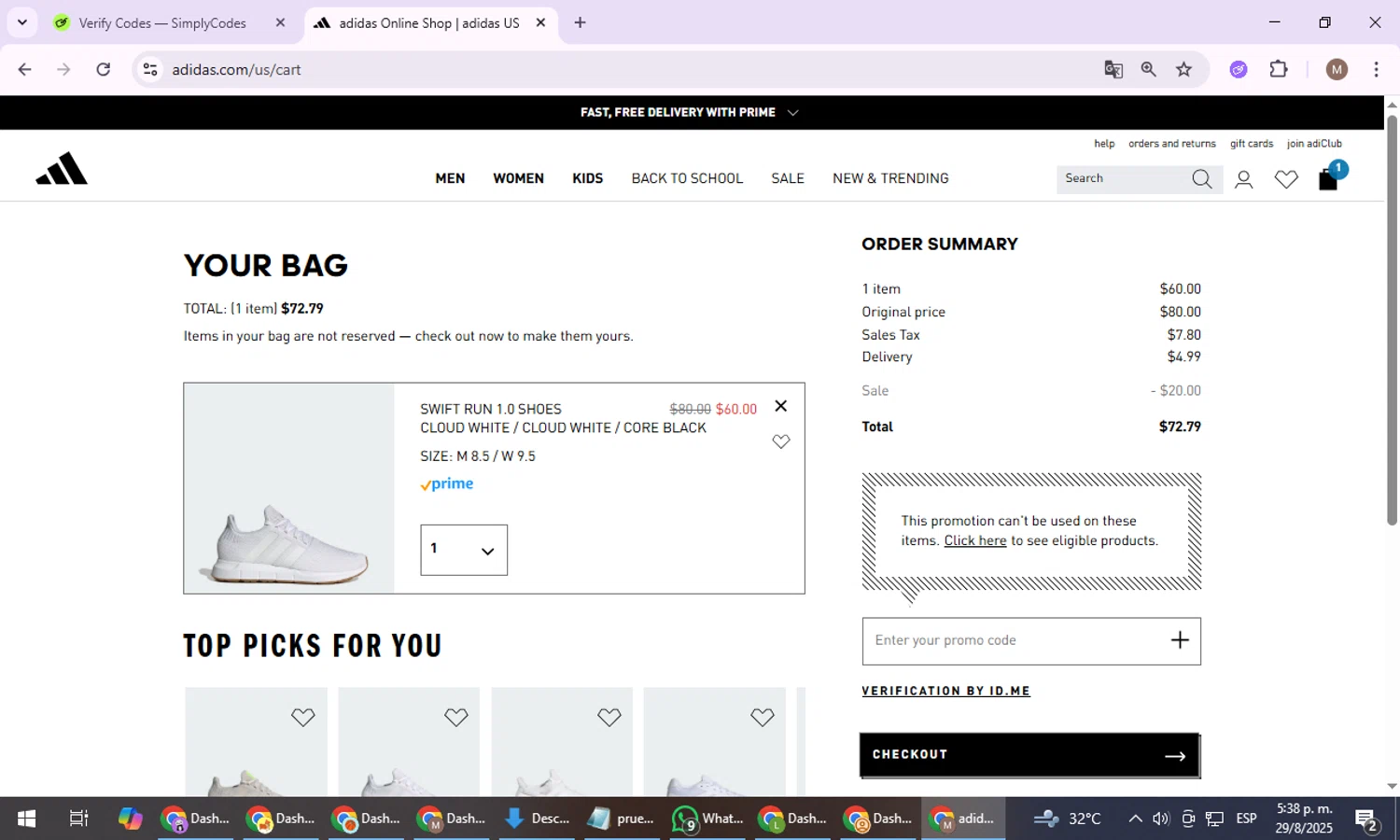The width and height of the screenshot is (1400, 840).
Task: Open the WOMEN menu
Action: click(518, 178)
